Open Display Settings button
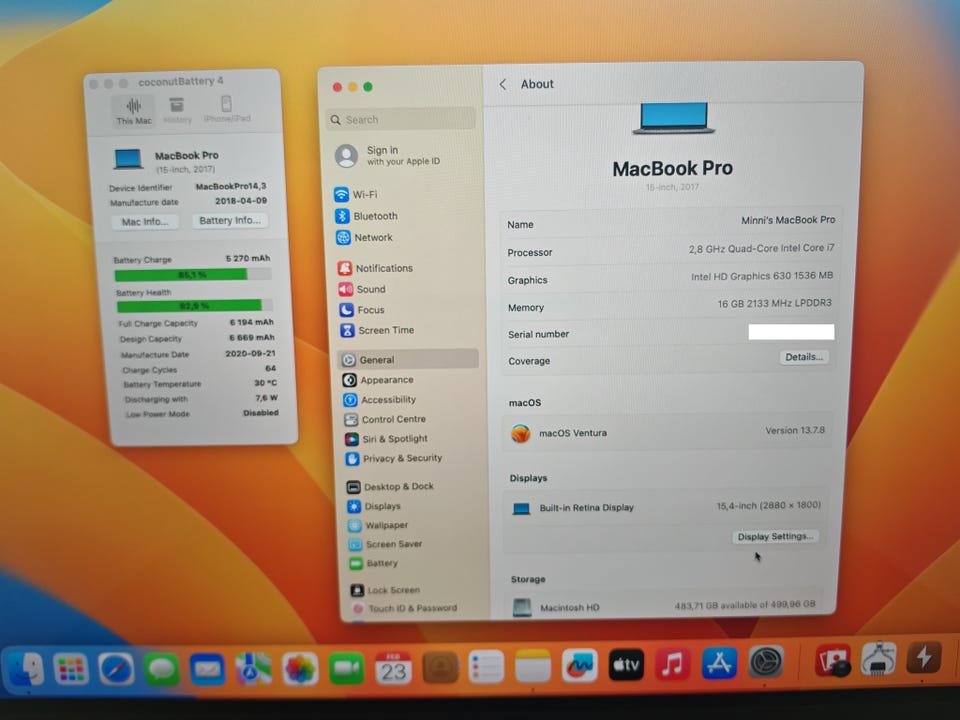The height and width of the screenshot is (720, 960). click(x=775, y=536)
